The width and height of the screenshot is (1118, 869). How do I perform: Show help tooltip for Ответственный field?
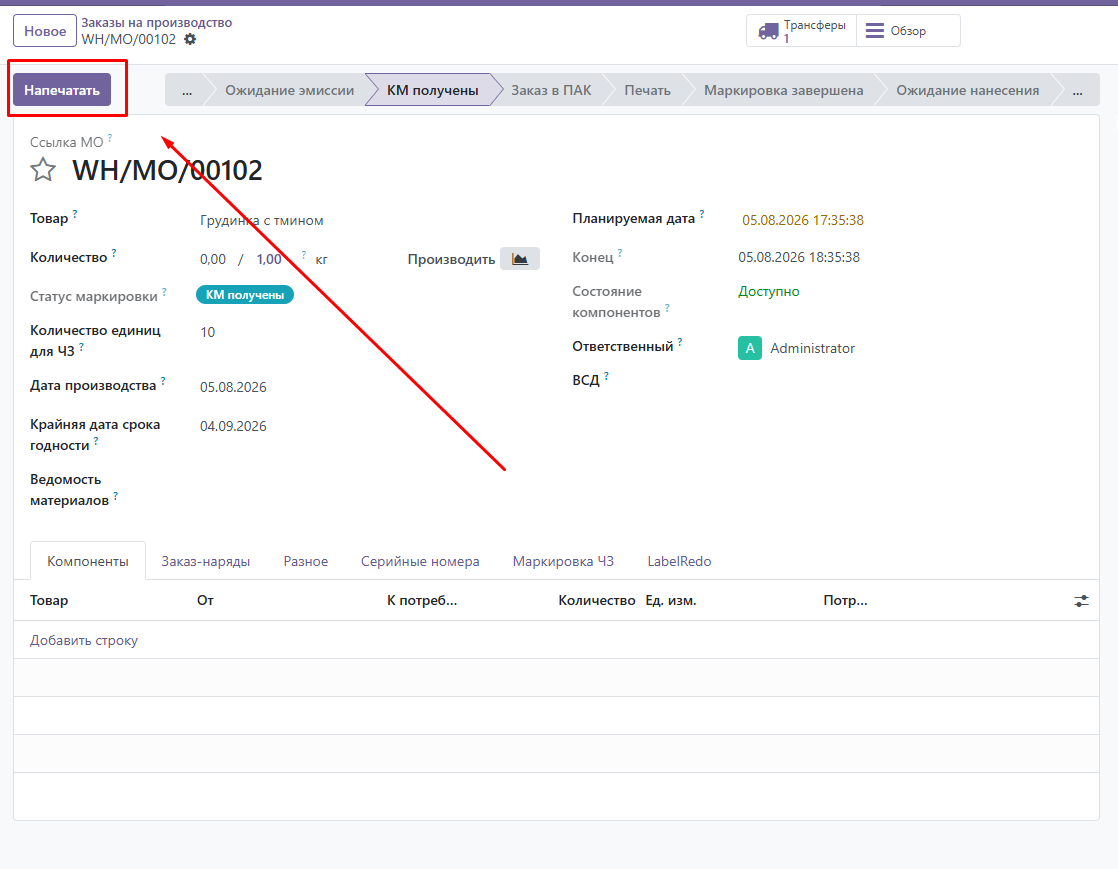[679, 341]
